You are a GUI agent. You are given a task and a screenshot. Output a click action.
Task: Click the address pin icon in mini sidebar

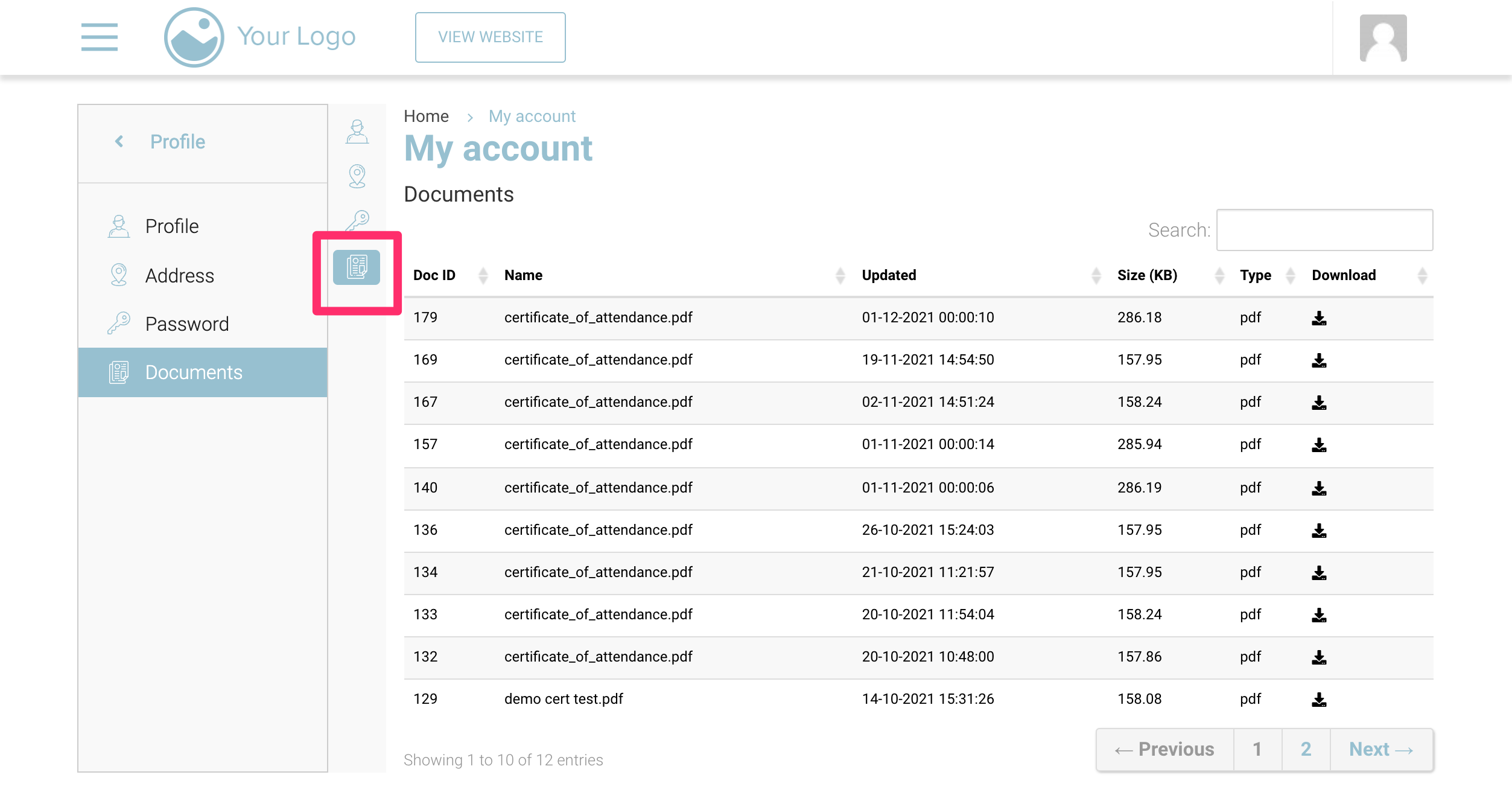pos(357,176)
